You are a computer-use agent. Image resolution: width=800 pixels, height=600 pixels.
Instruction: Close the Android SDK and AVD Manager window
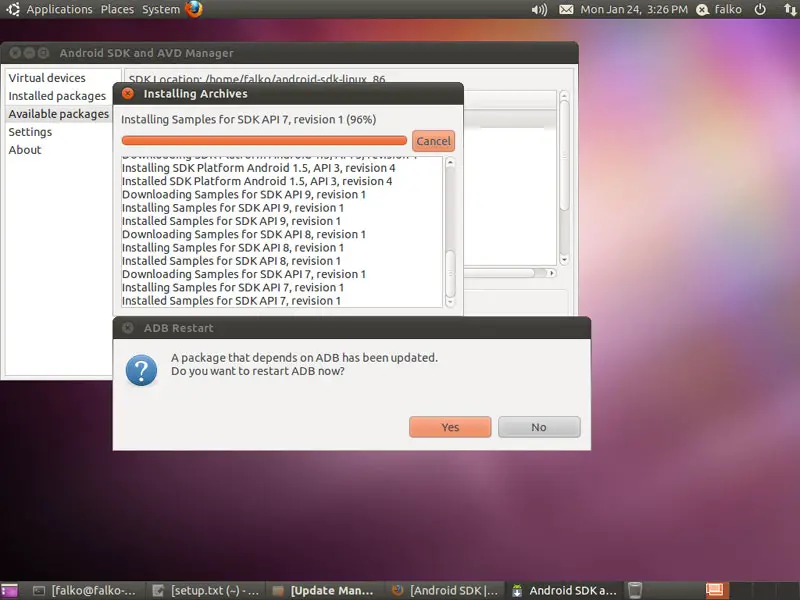pos(15,53)
